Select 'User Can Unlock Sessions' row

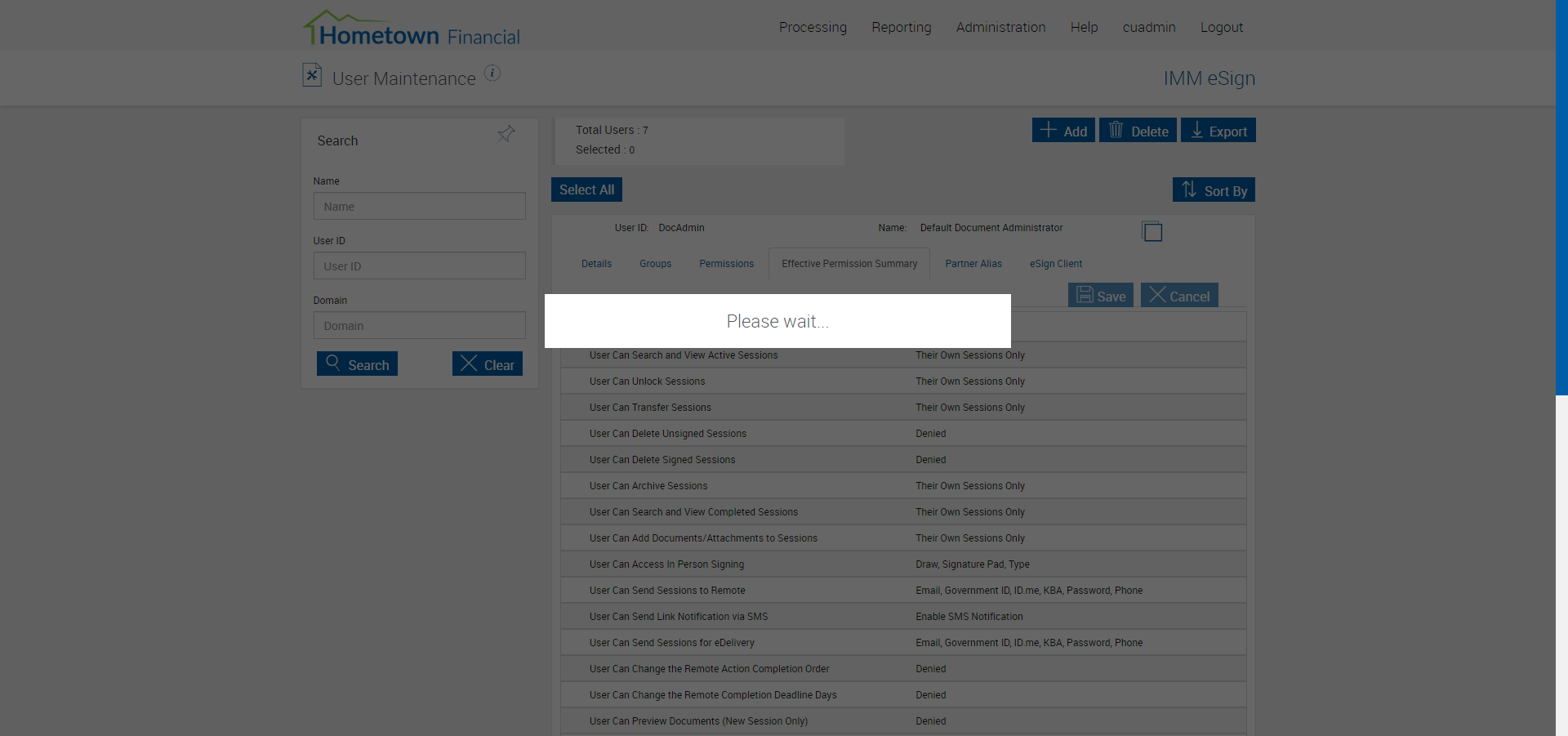click(903, 381)
